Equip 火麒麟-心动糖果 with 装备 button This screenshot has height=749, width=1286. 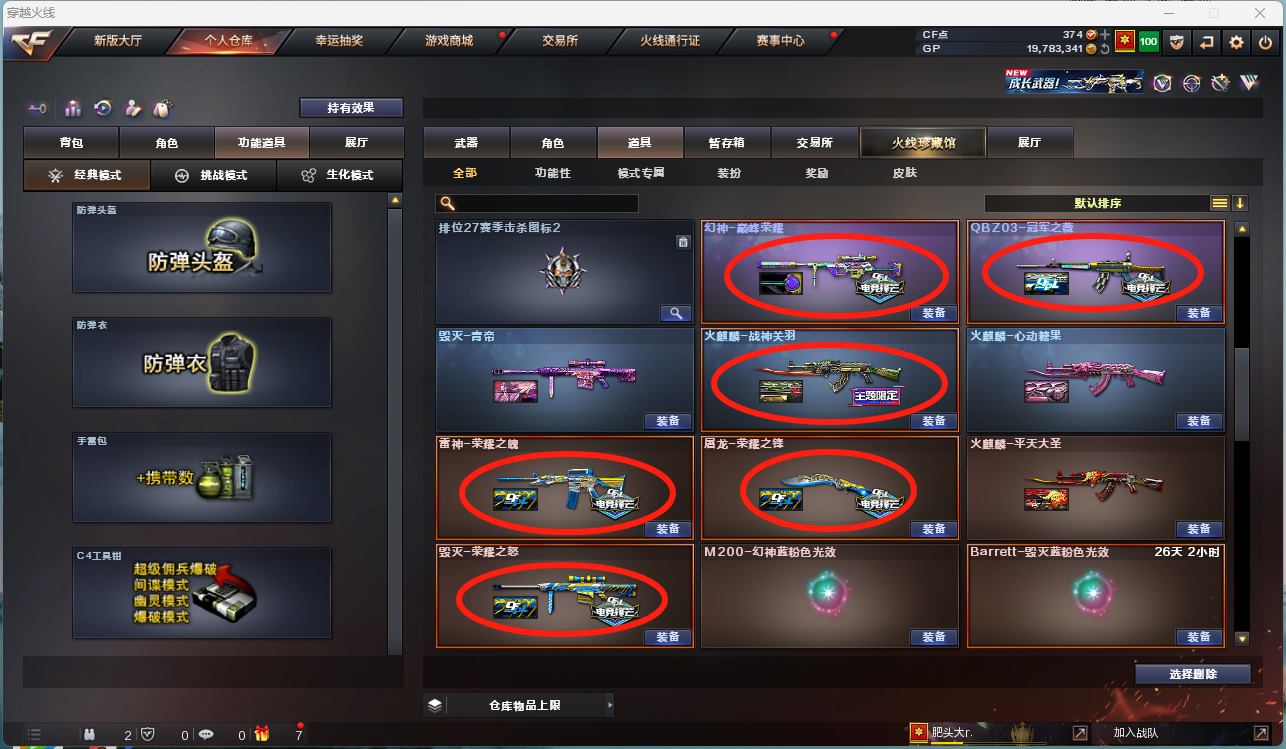point(1199,421)
